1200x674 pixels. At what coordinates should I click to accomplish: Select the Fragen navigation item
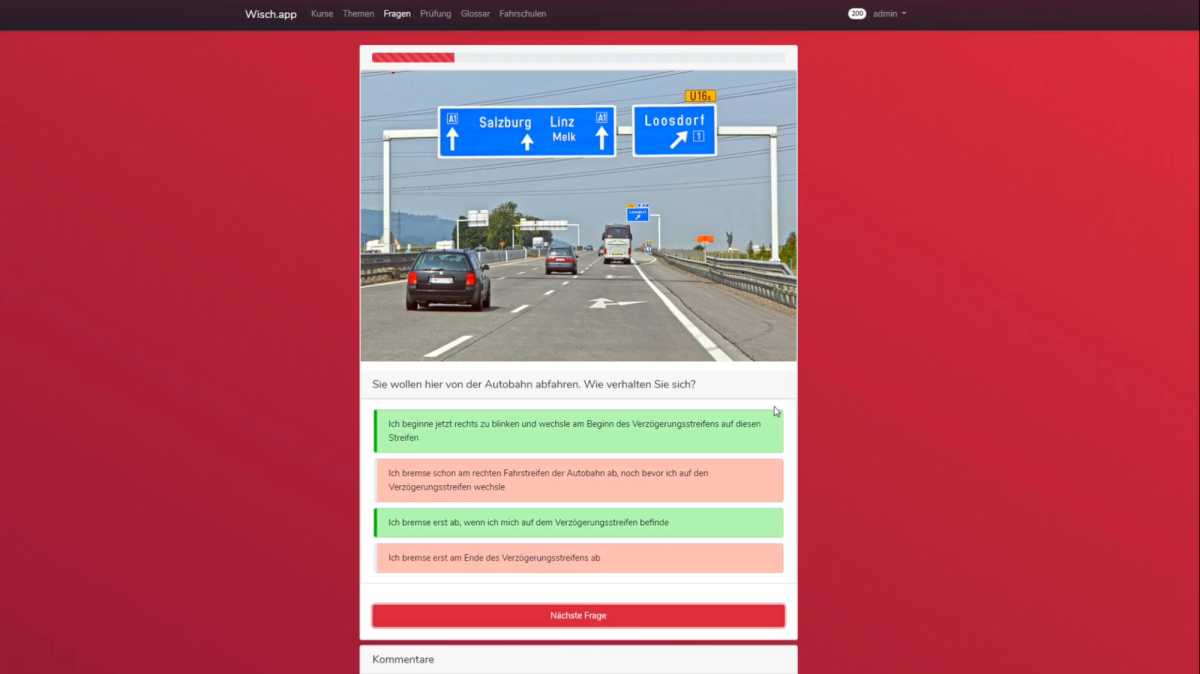click(x=397, y=14)
